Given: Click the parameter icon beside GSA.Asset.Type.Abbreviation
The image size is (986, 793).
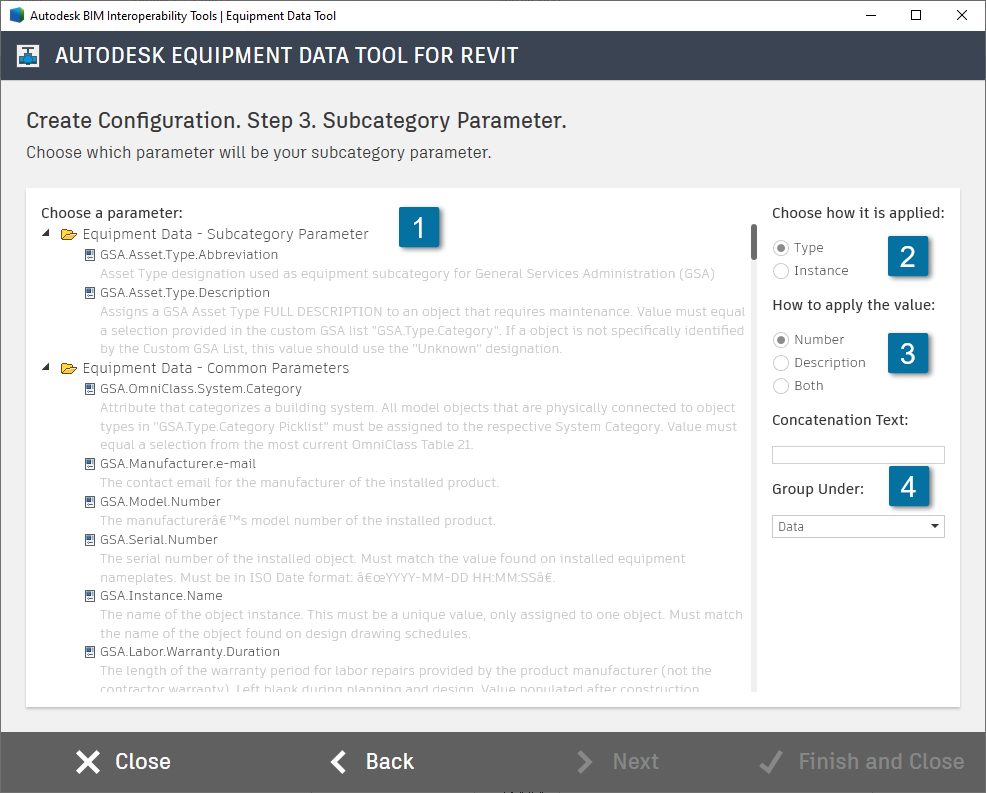Looking at the screenshot, I should click(89, 254).
